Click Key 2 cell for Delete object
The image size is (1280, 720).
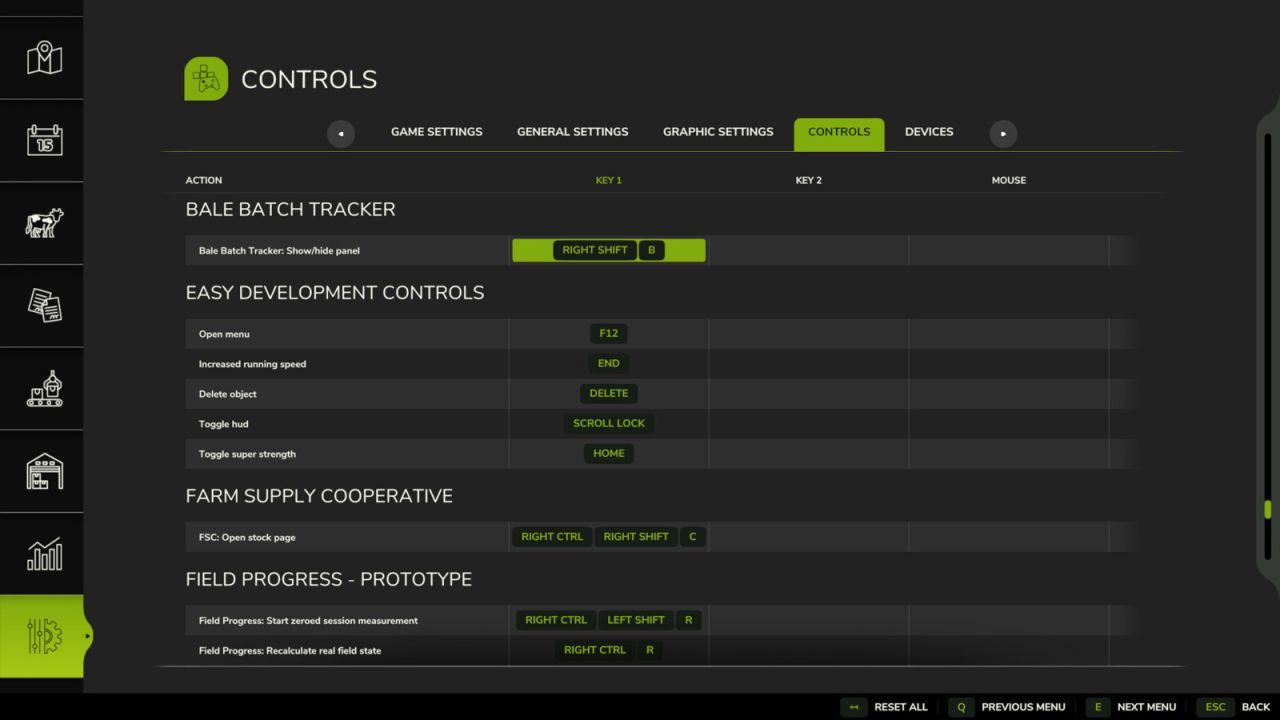click(x=809, y=394)
